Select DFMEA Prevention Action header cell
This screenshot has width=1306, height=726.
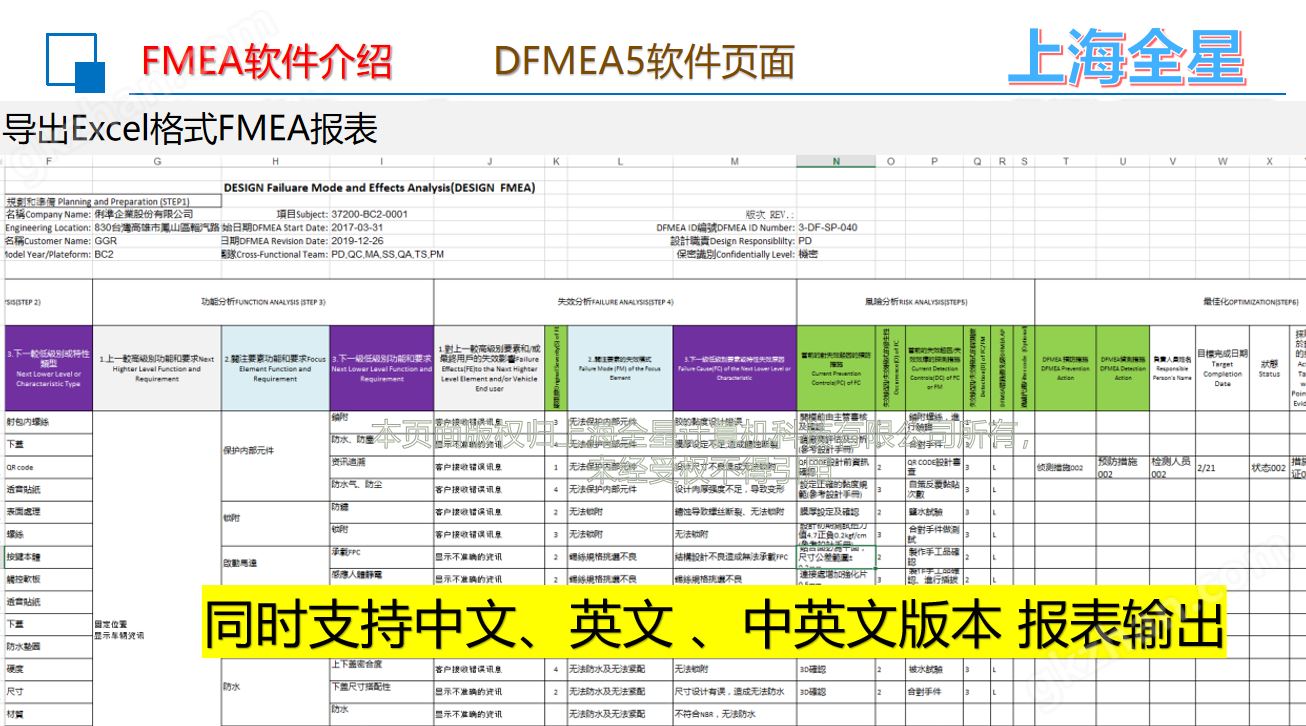pyautogui.click(x=1065, y=367)
